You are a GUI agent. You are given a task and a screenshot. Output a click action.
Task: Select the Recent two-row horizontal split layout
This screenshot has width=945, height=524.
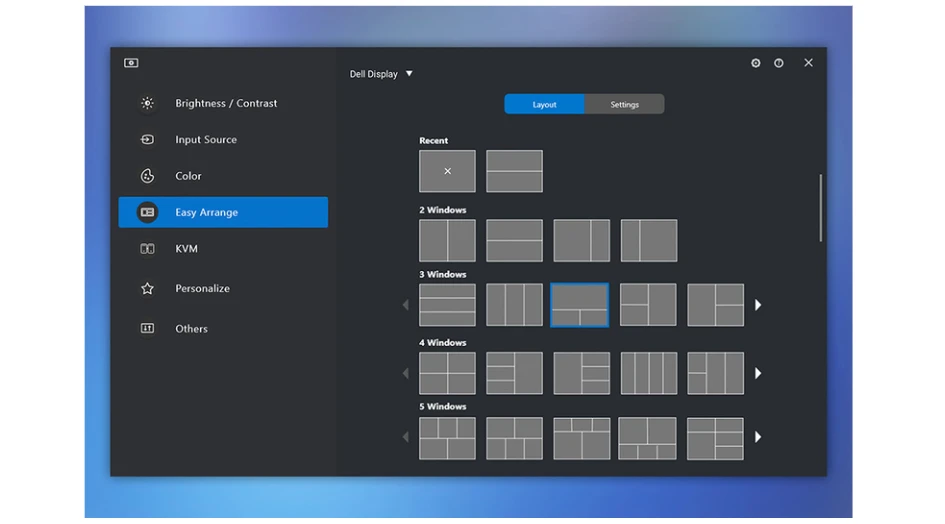[514, 171]
